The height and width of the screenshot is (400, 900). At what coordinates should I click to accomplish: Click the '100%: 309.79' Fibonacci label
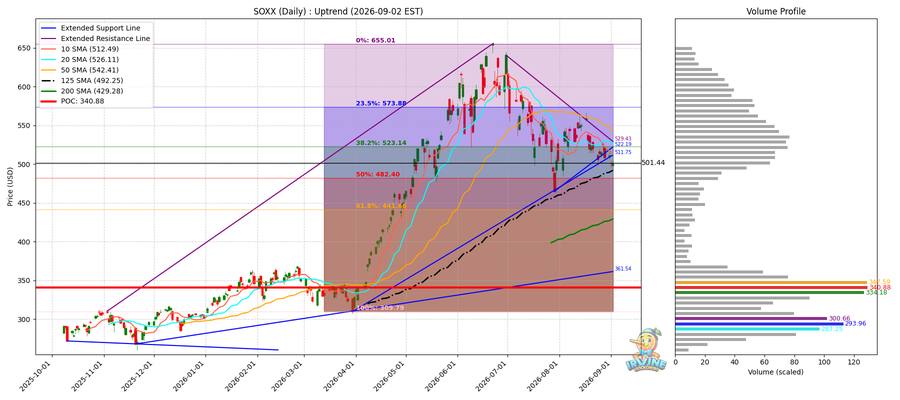click(x=382, y=308)
